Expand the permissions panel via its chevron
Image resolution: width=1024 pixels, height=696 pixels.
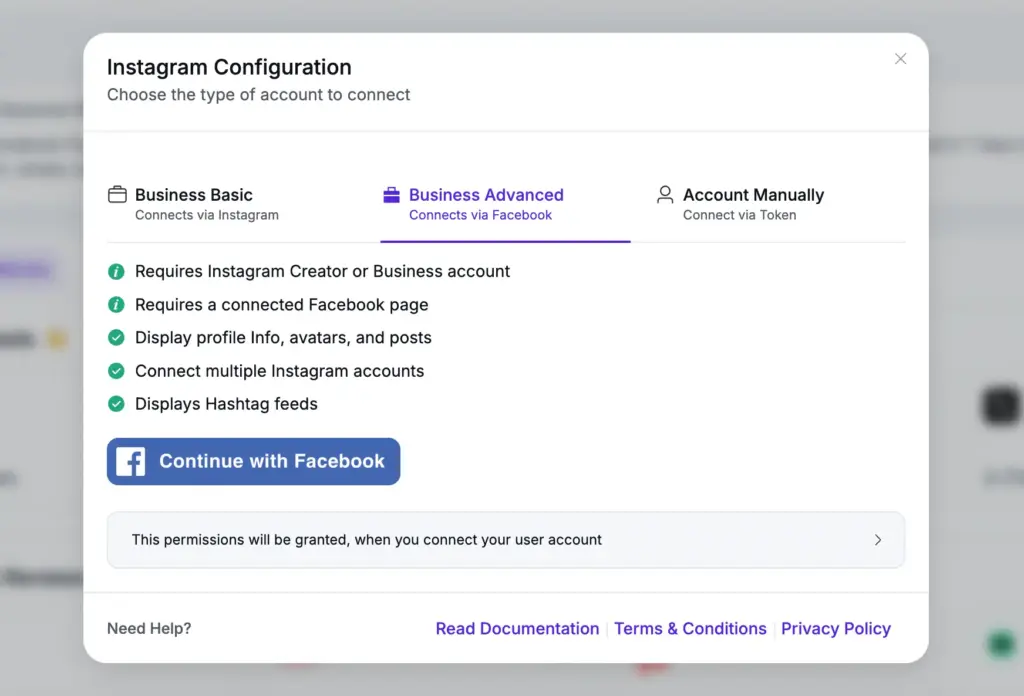(x=878, y=539)
